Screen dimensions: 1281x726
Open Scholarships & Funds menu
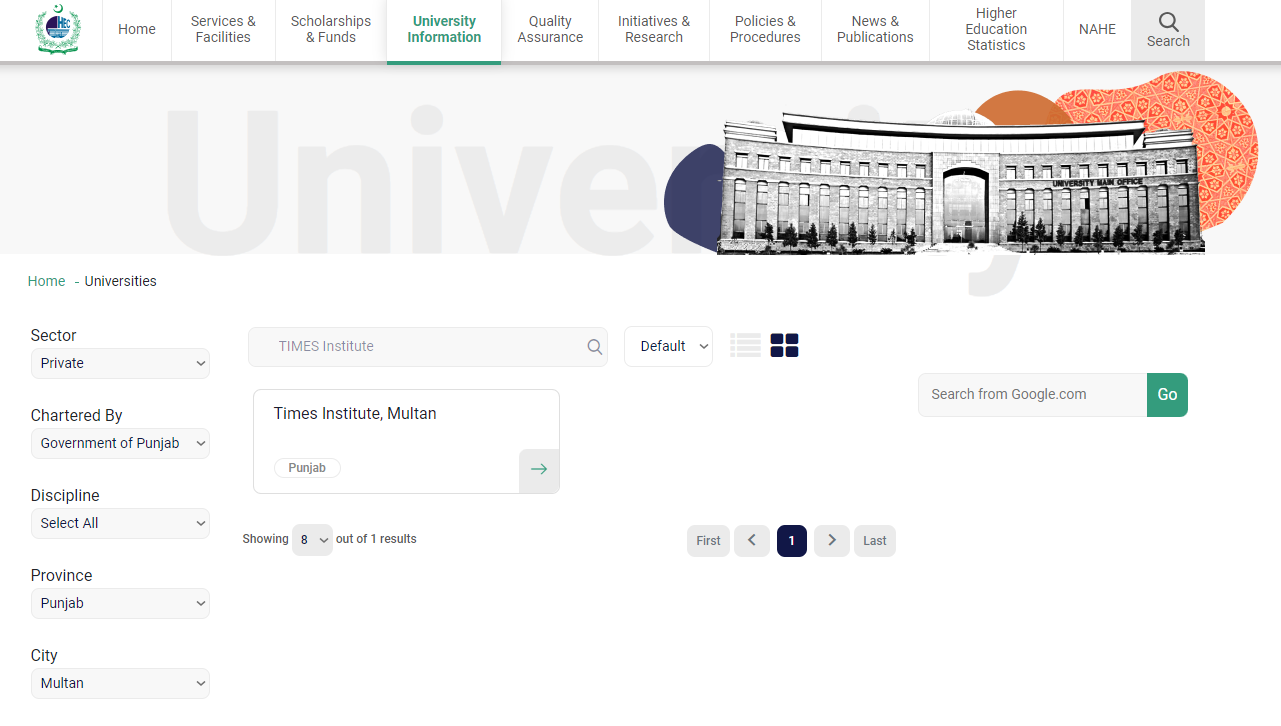[331, 30]
